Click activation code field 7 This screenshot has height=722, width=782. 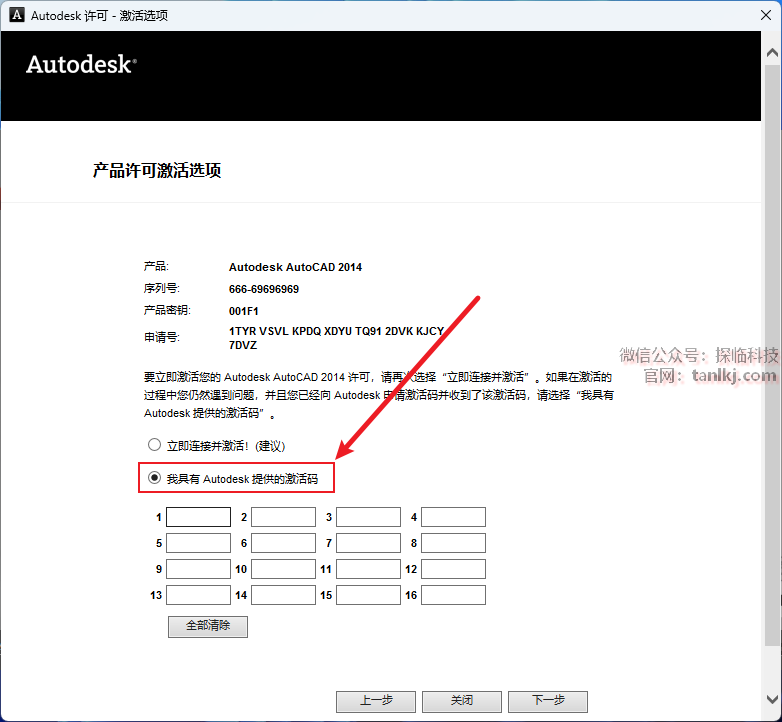369,543
